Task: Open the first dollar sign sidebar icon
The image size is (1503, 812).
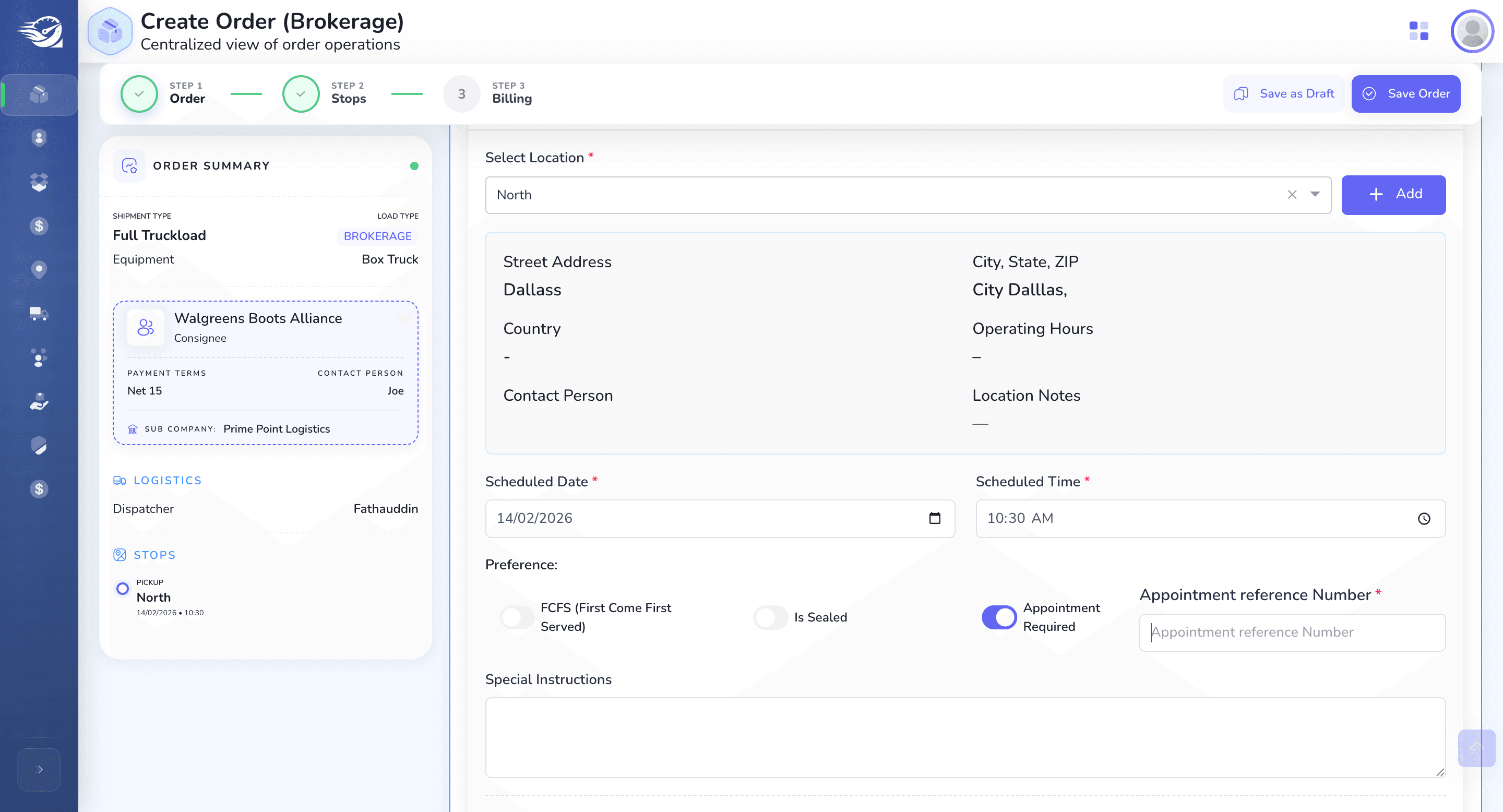Action: 39,226
